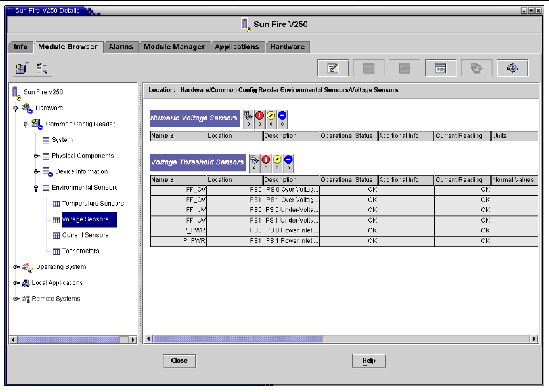Open the Hardware tab

click(x=287, y=47)
